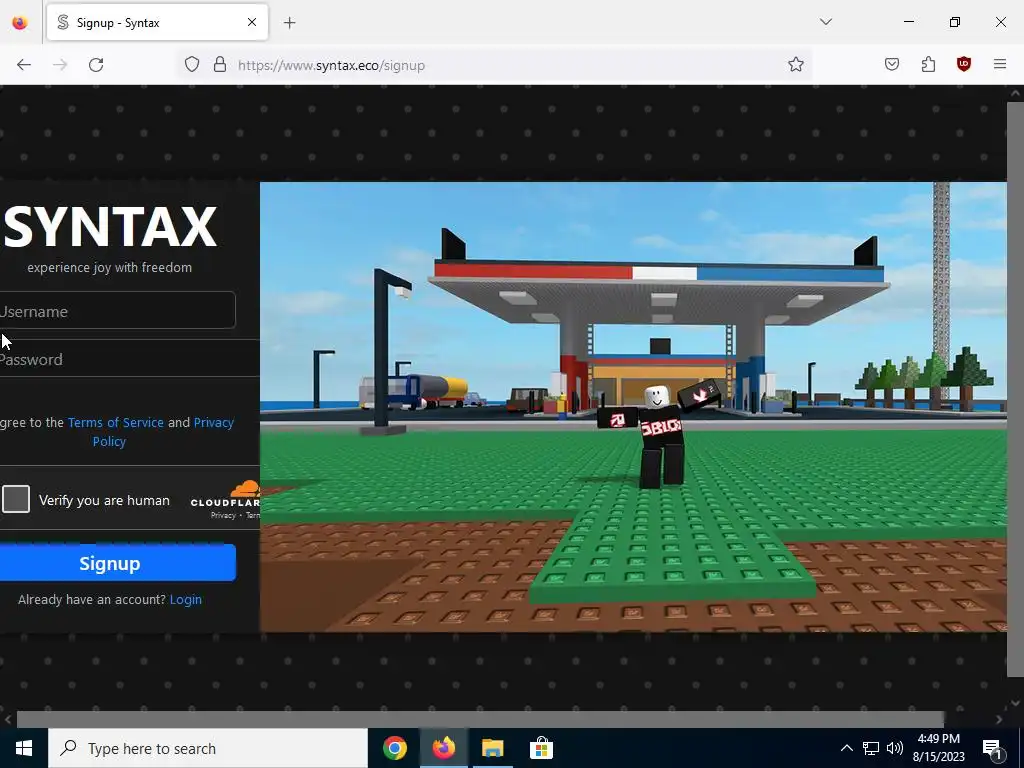Bookmark this page with the star icon
Viewport: 1024px width, 768px height.
(x=795, y=64)
